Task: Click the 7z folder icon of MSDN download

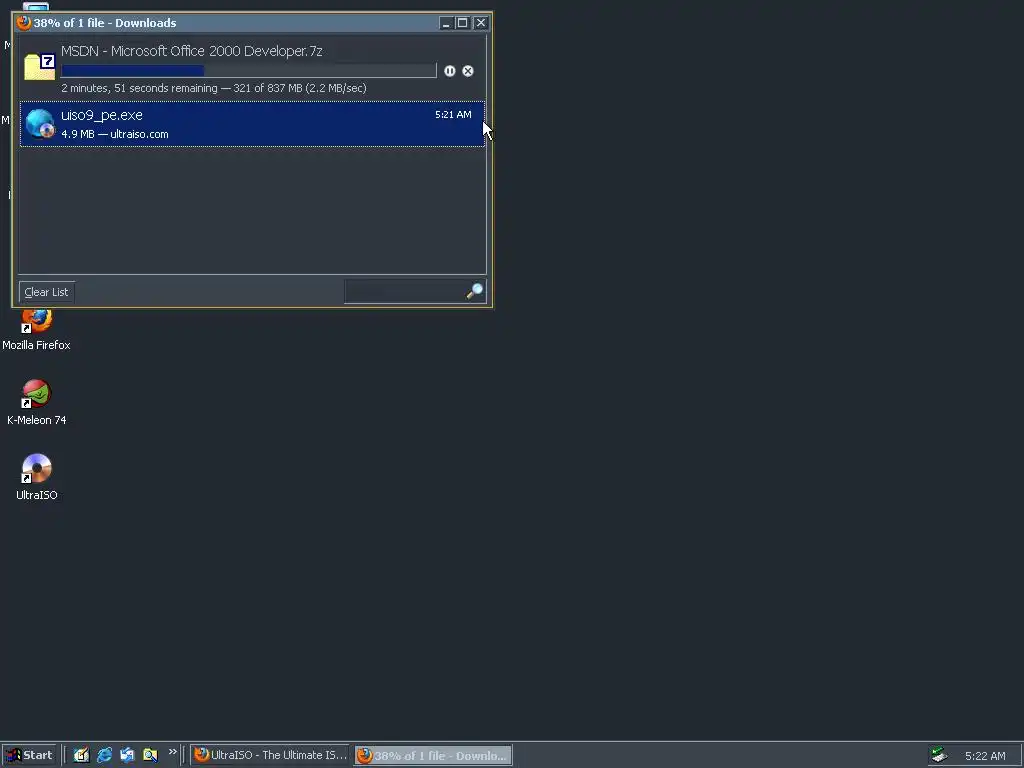Action: 39,67
